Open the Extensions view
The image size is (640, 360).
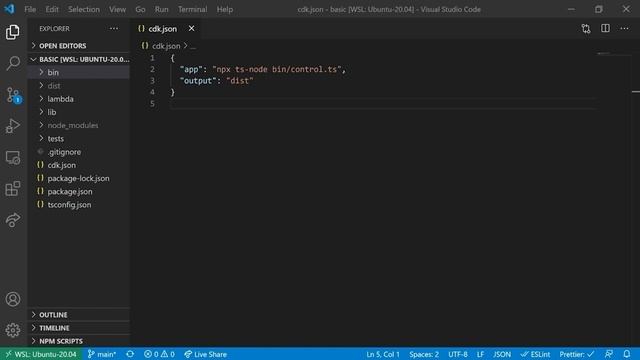(x=13, y=189)
